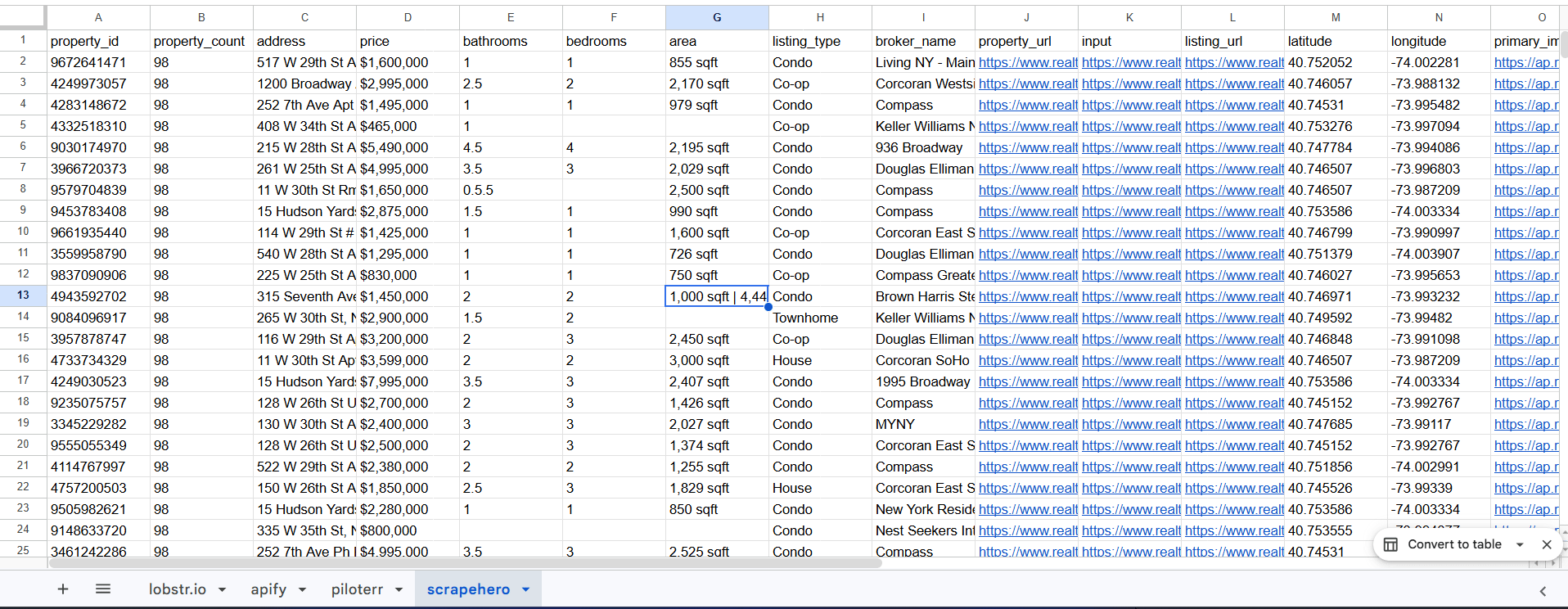
Task: Switch to the lobstr.io sheet tab
Action: click(x=178, y=589)
